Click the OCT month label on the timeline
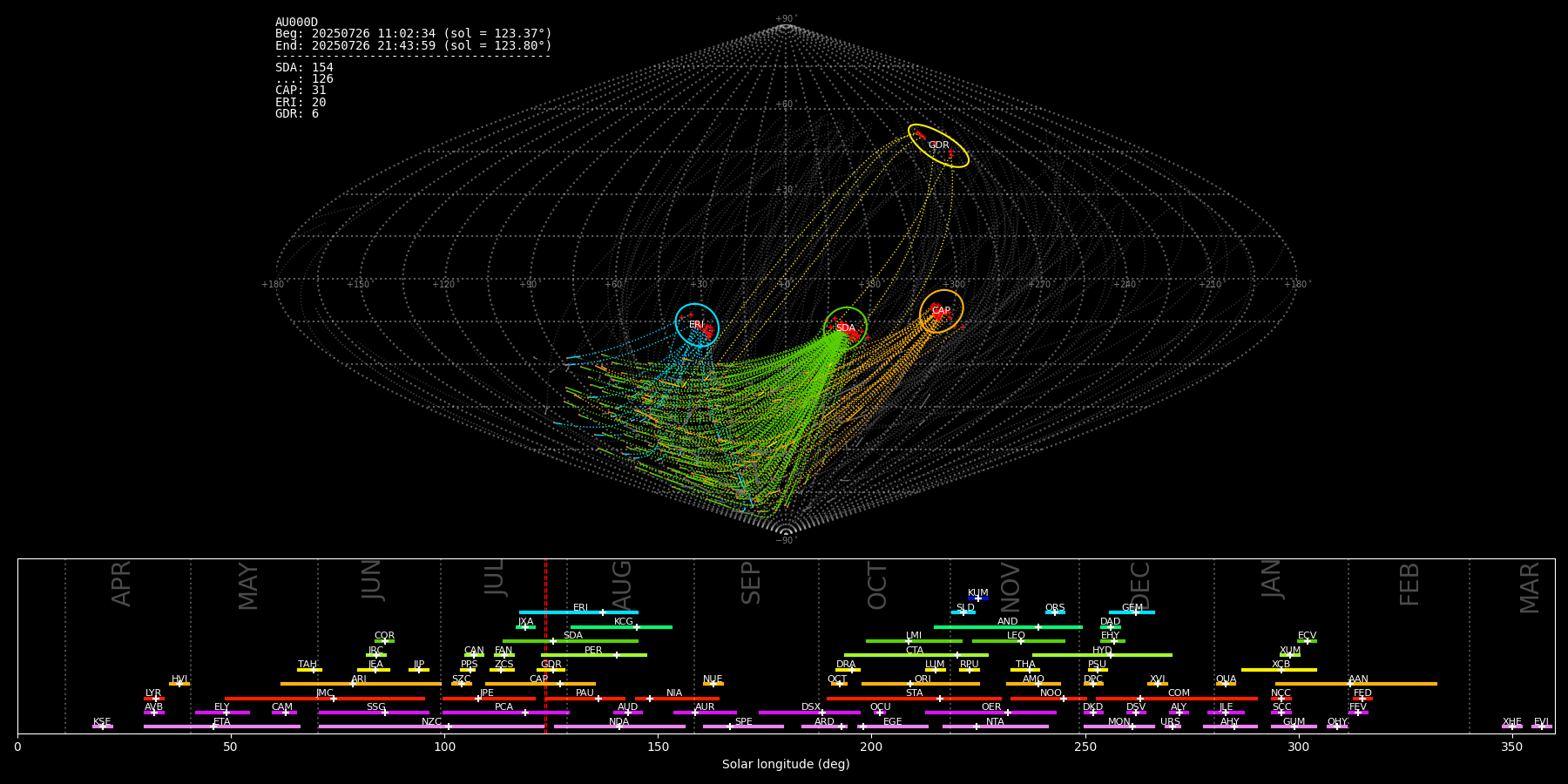Image resolution: width=1568 pixels, height=784 pixels. coord(877,585)
